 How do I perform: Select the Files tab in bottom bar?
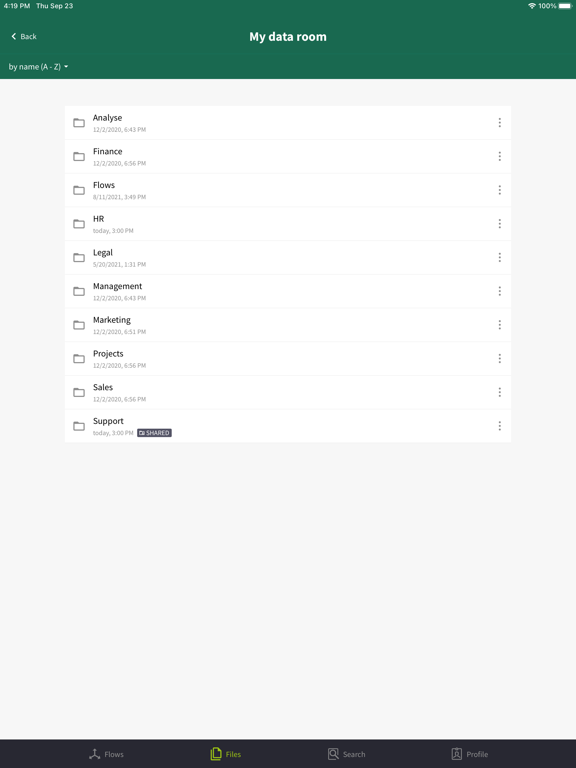pos(226,754)
